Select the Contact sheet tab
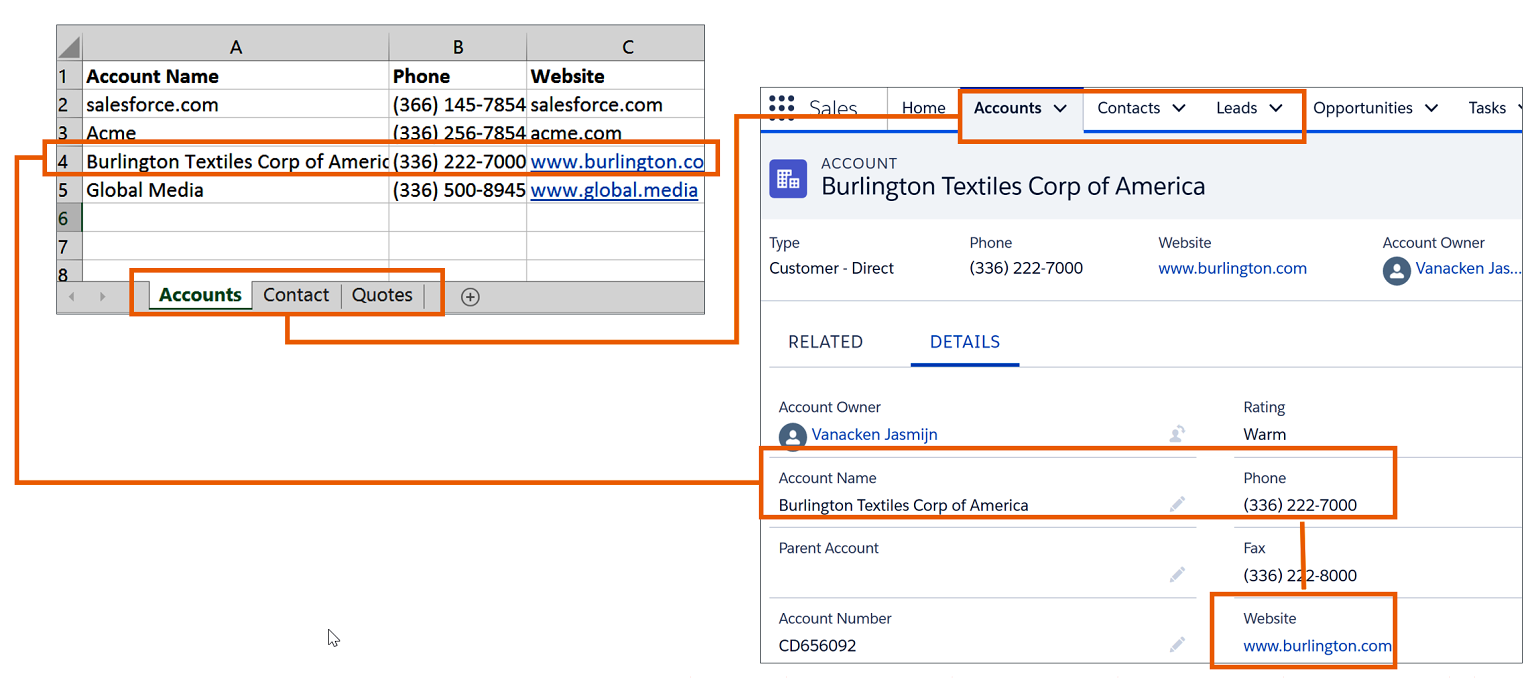The height and width of the screenshot is (682, 1539). [x=296, y=295]
